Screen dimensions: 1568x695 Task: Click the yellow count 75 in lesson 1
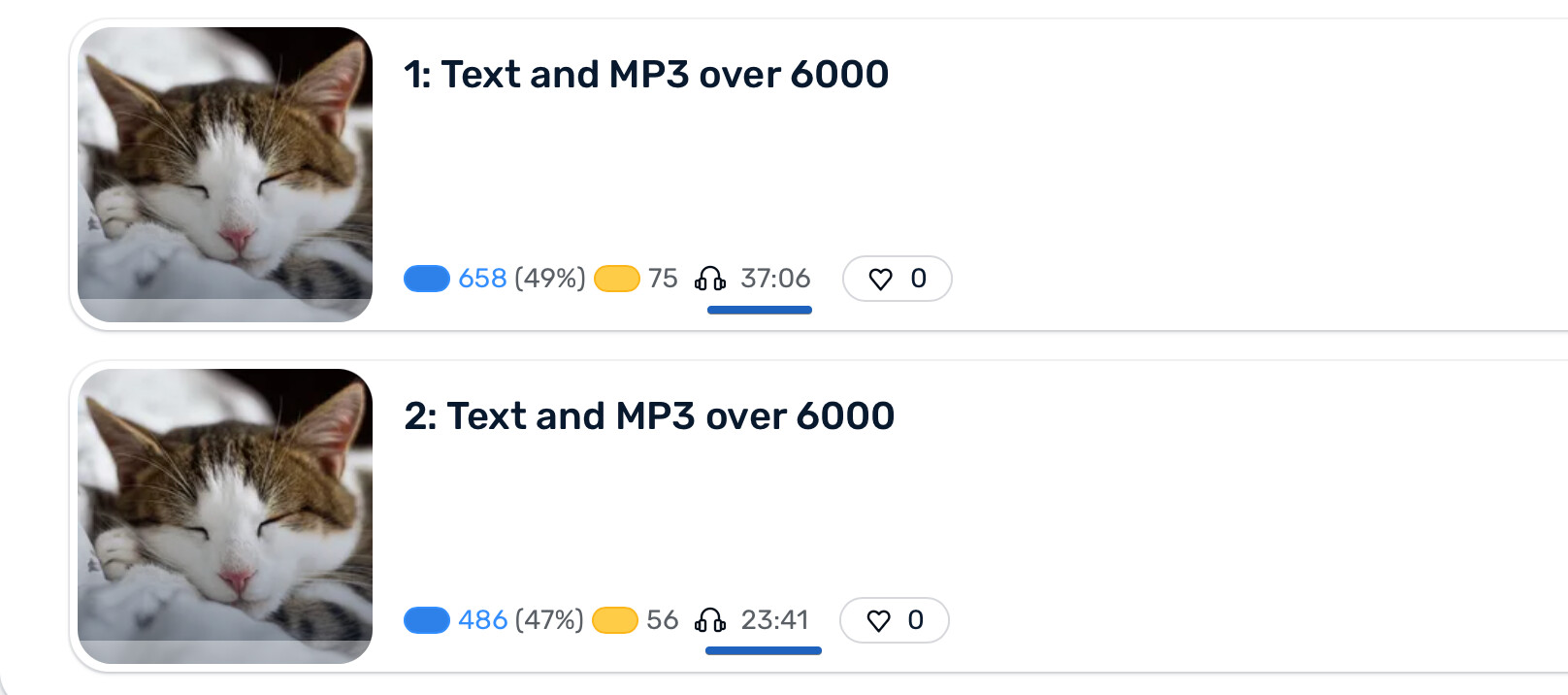click(x=663, y=279)
